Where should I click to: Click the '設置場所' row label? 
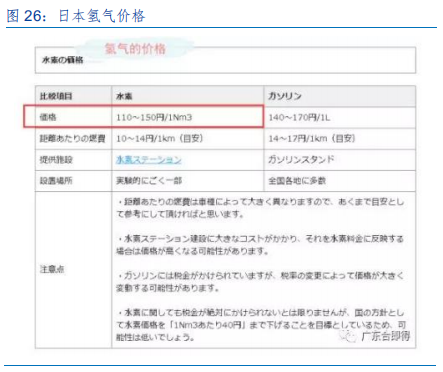[x=56, y=181]
